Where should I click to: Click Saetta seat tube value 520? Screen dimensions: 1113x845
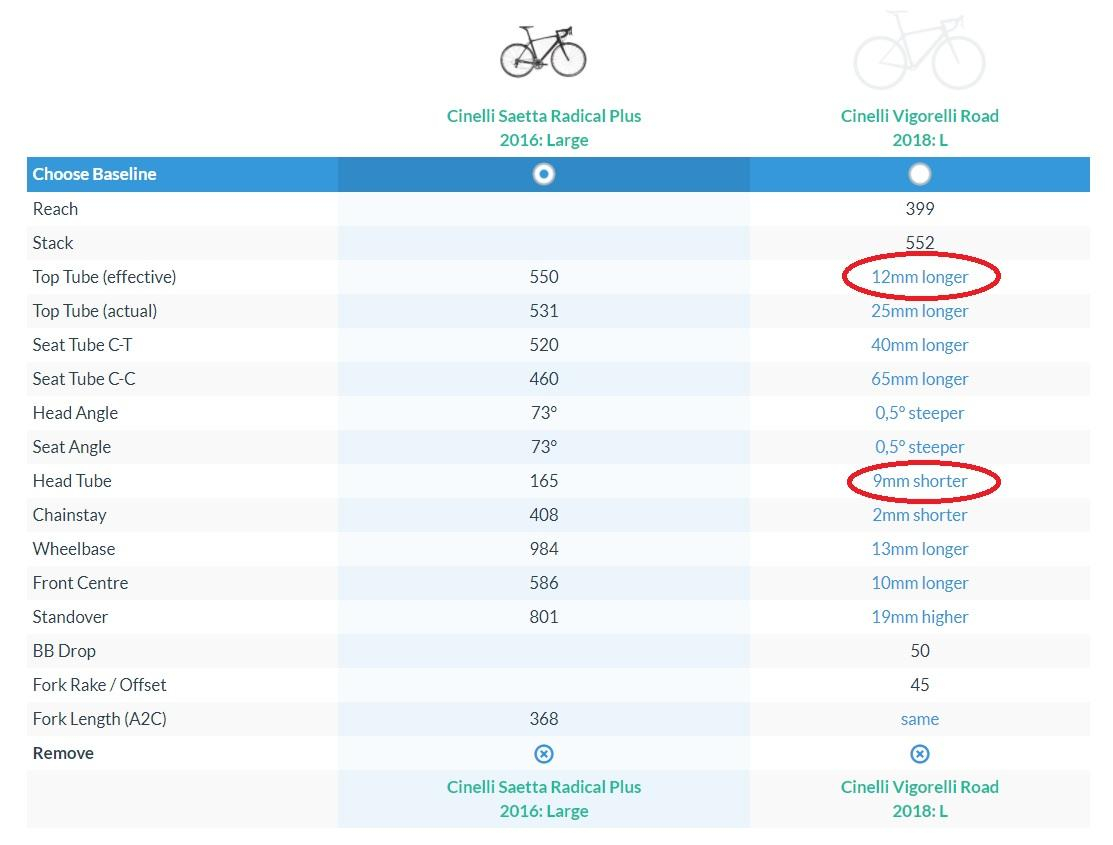[544, 345]
